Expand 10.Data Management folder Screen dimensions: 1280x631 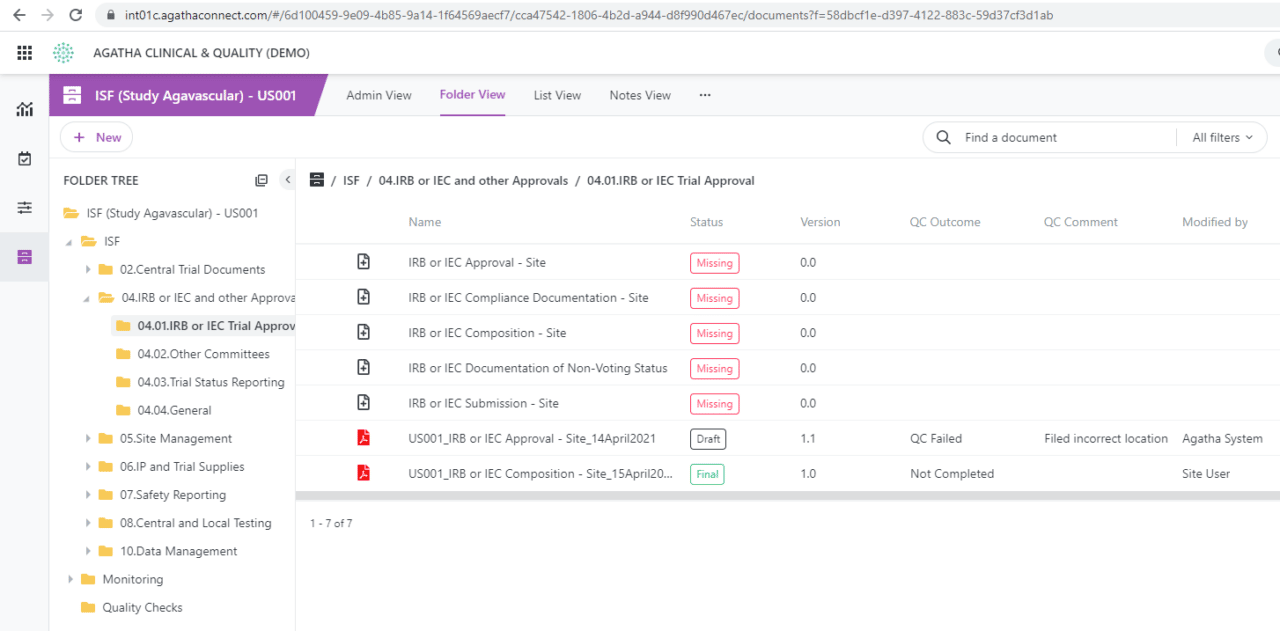[x=88, y=551]
